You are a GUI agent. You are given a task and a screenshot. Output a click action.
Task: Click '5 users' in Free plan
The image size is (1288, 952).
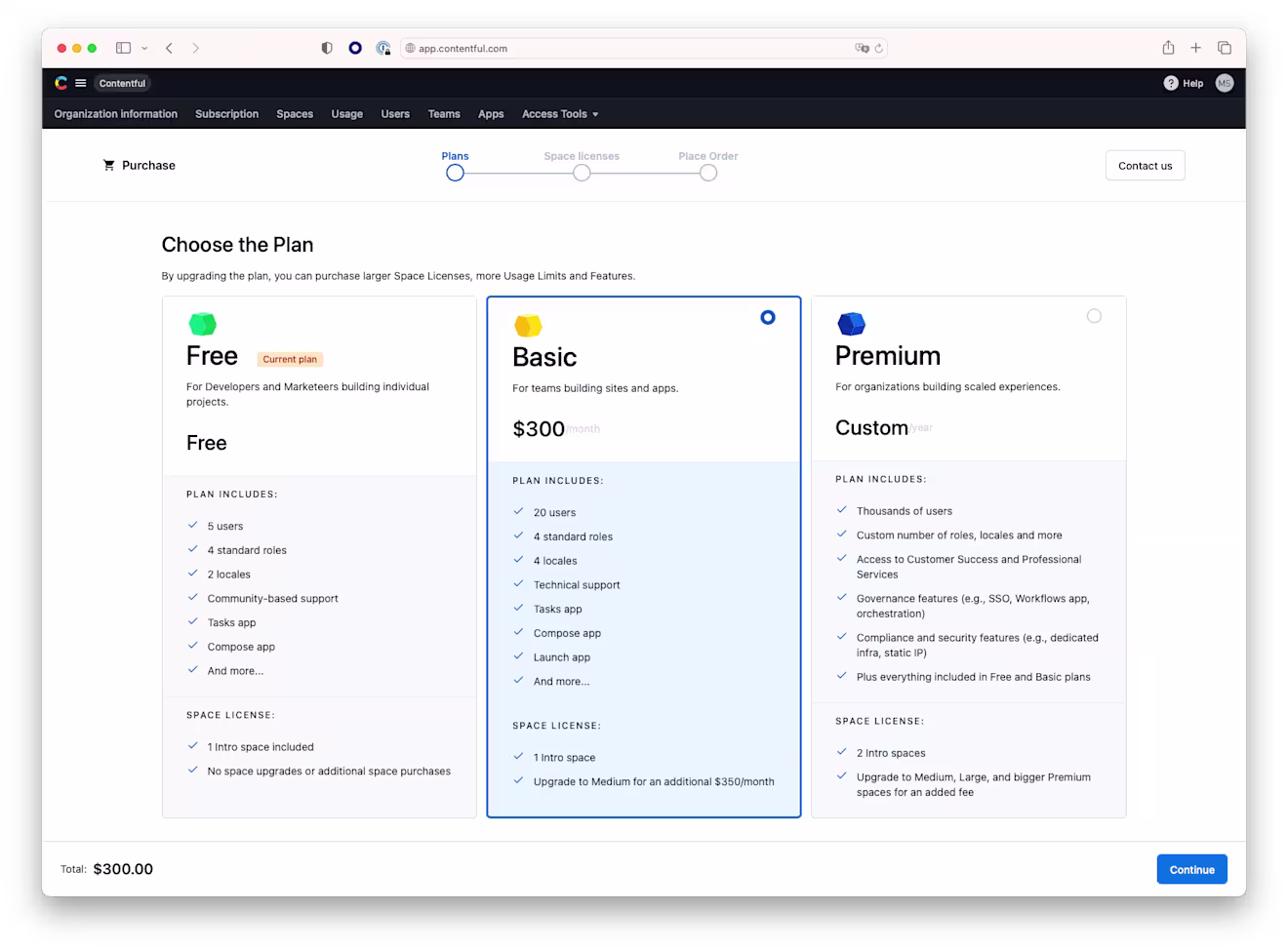(x=225, y=527)
